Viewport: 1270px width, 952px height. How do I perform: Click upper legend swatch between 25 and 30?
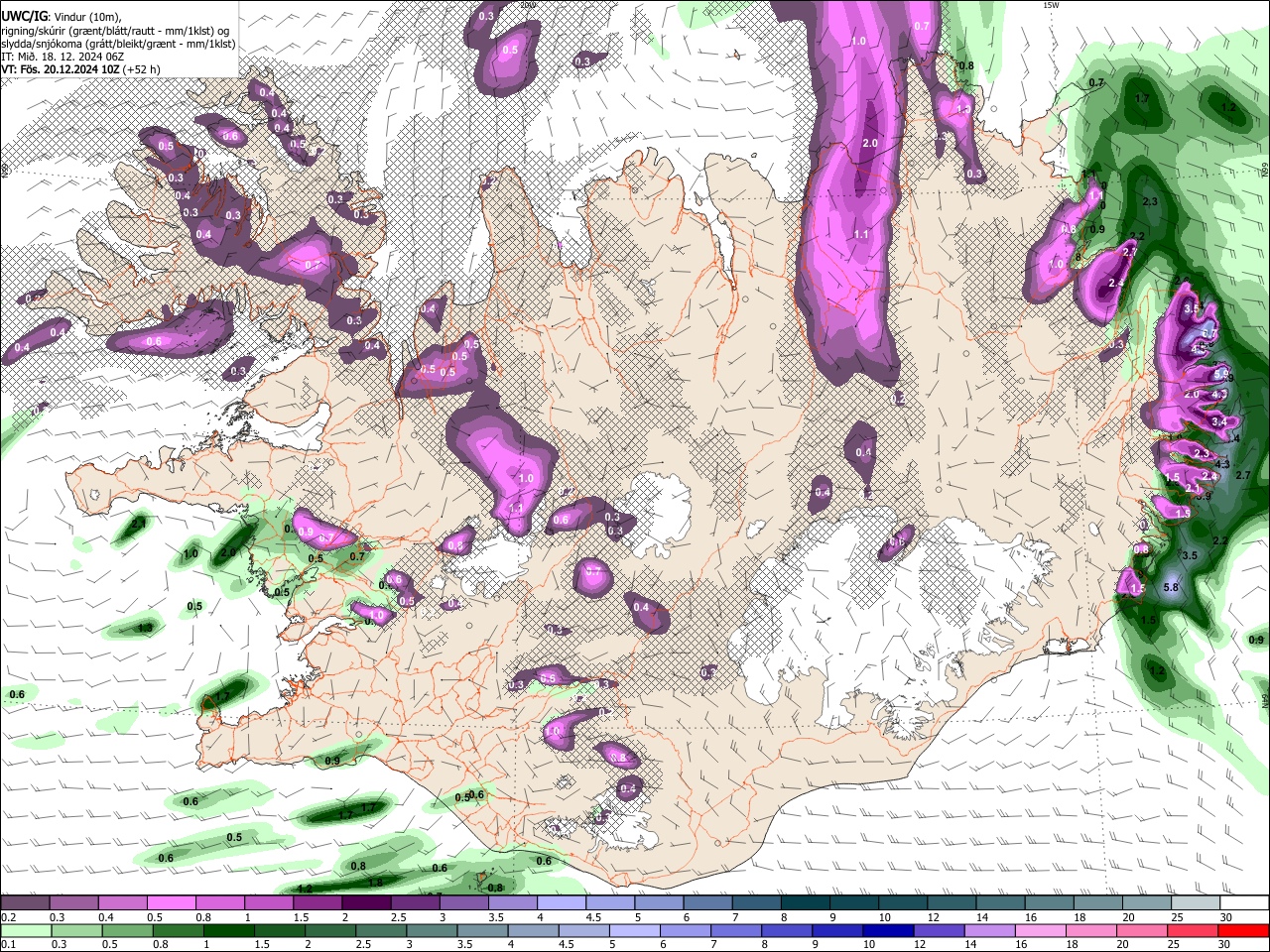[x=1194, y=903]
